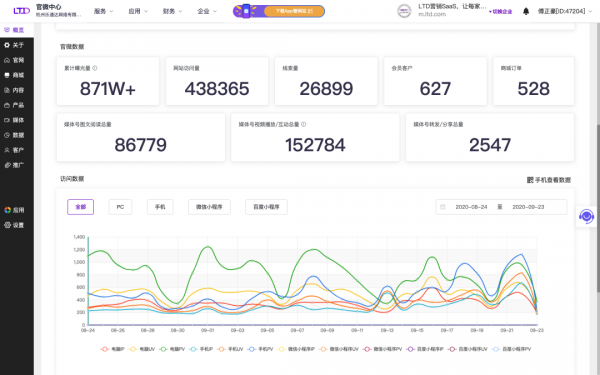Click the LTD logo in header

click(21, 11)
